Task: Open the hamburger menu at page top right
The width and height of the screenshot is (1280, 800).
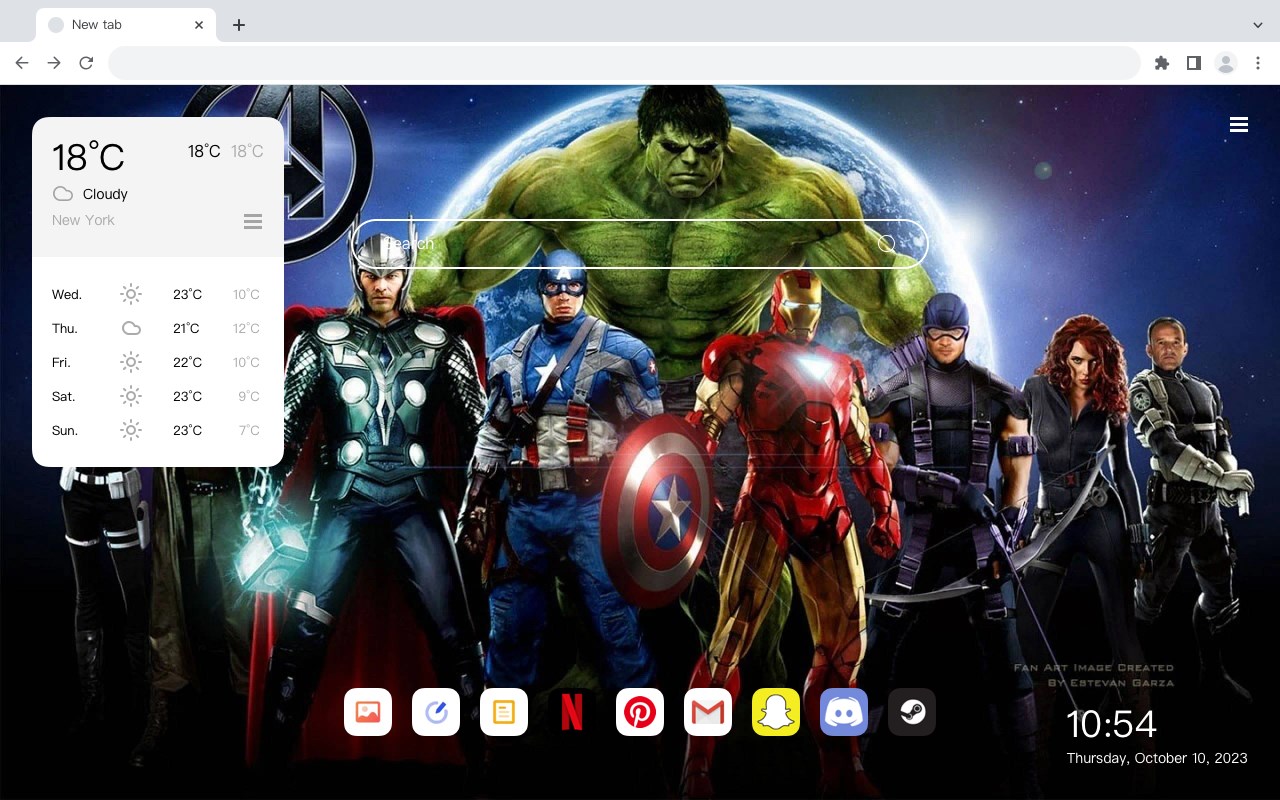Action: (1239, 125)
